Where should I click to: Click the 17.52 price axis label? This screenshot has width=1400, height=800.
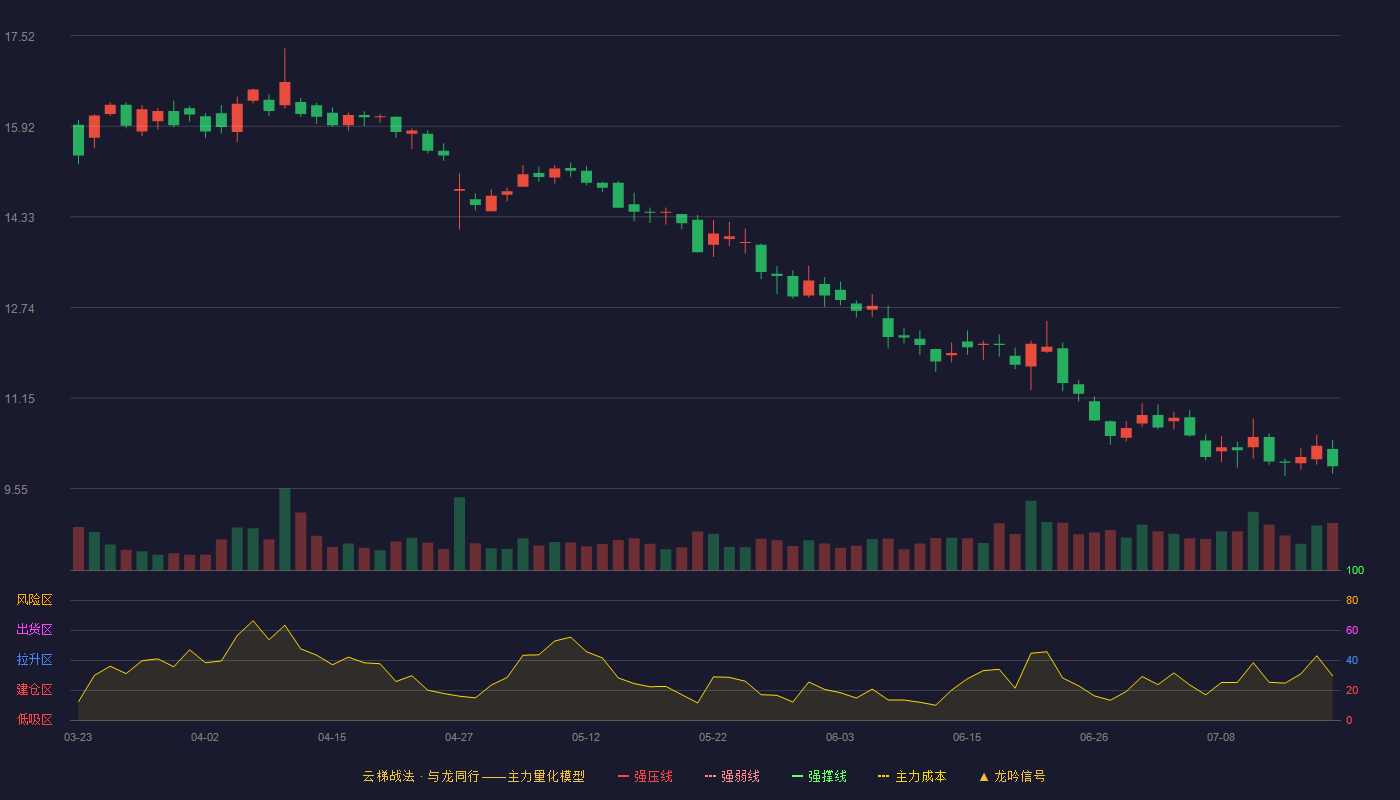pyautogui.click(x=19, y=37)
